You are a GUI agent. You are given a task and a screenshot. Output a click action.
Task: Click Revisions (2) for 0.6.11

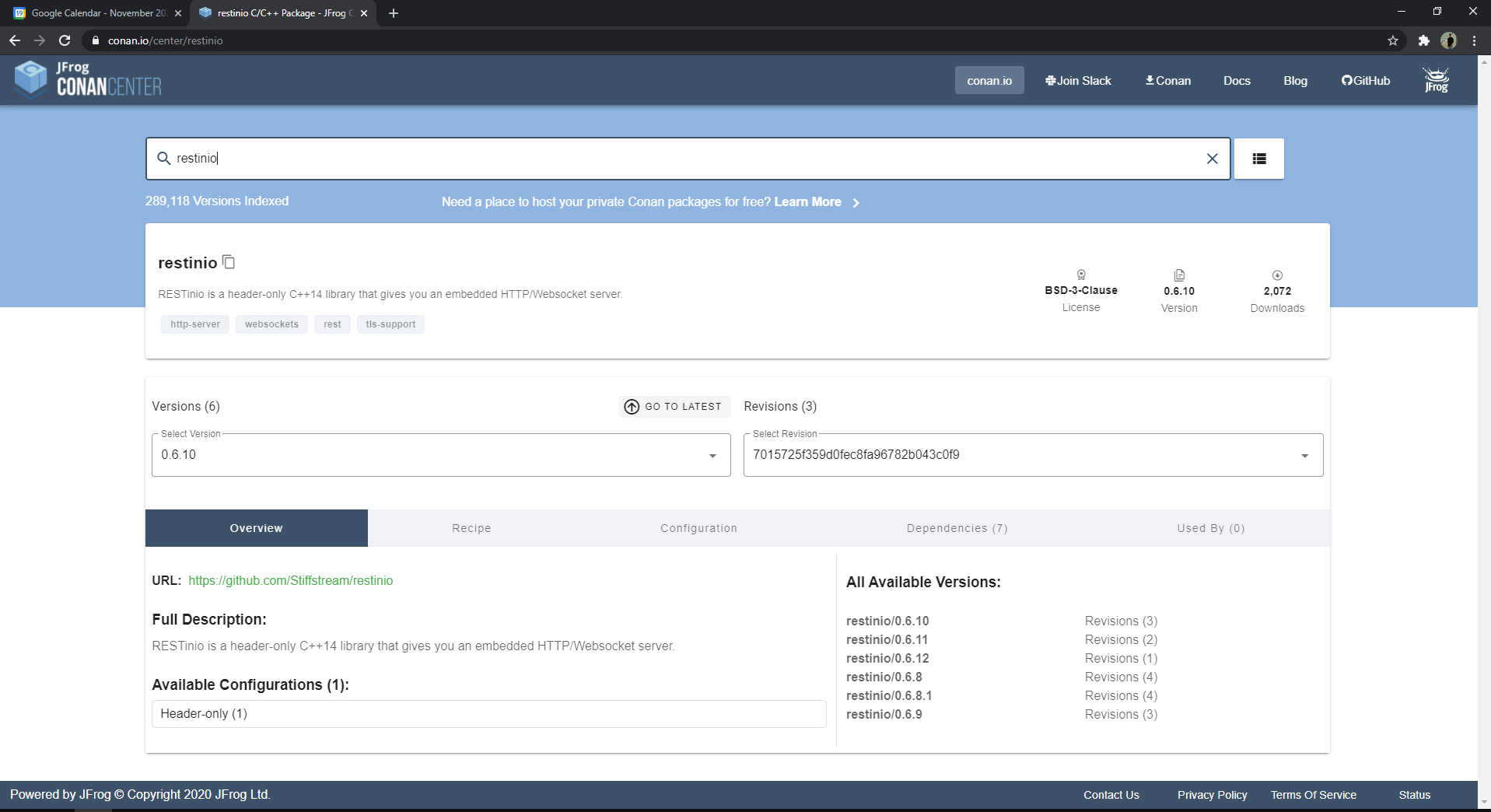[1121, 639]
